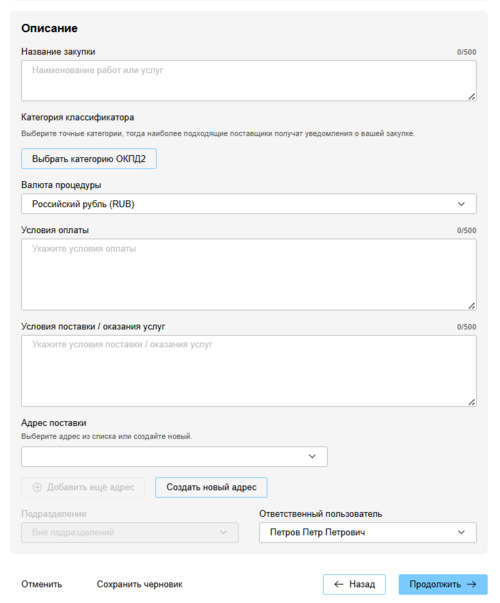
Task: Click Сохранить черновик link
Action: click(x=140, y=584)
